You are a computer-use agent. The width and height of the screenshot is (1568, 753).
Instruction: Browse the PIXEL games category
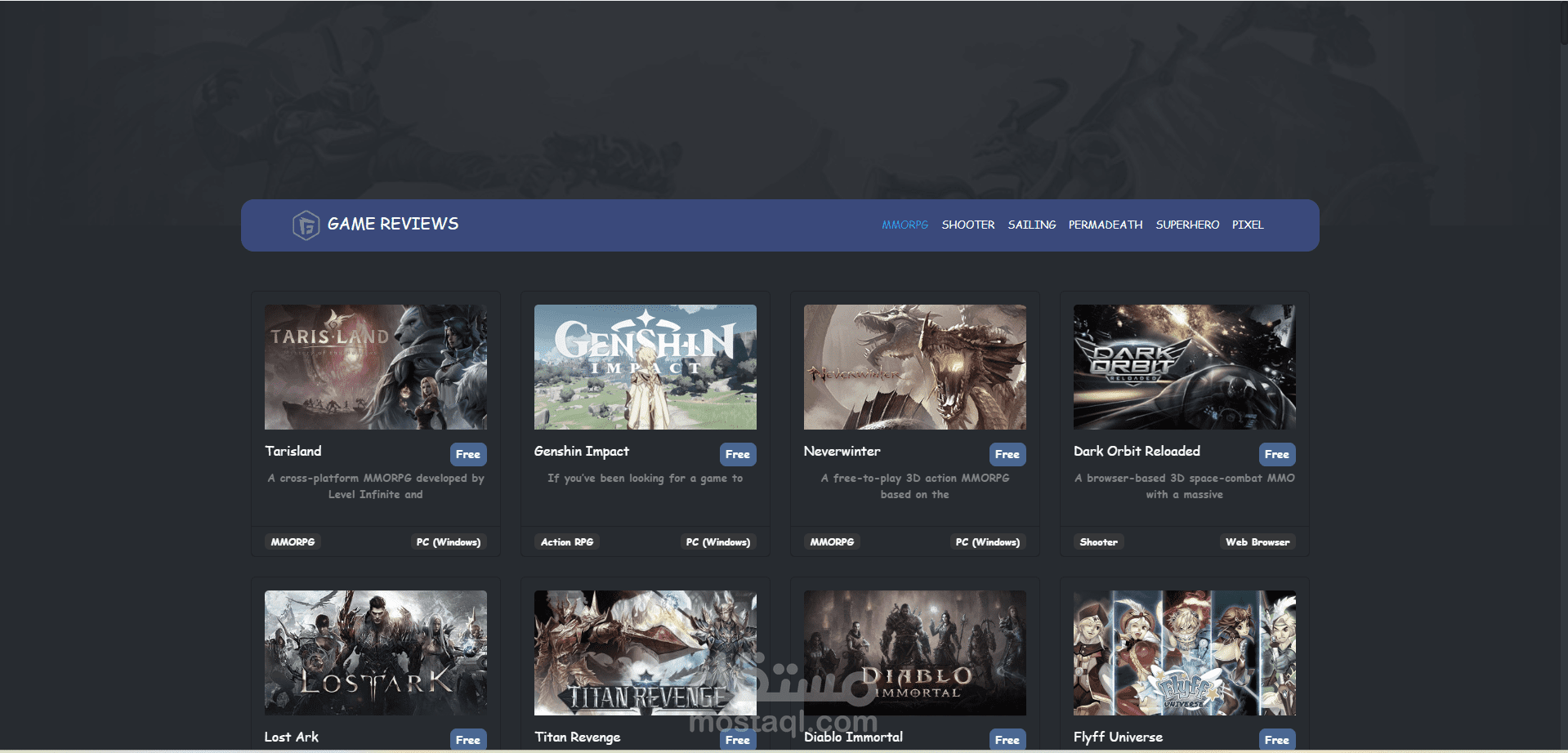pos(1248,225)
